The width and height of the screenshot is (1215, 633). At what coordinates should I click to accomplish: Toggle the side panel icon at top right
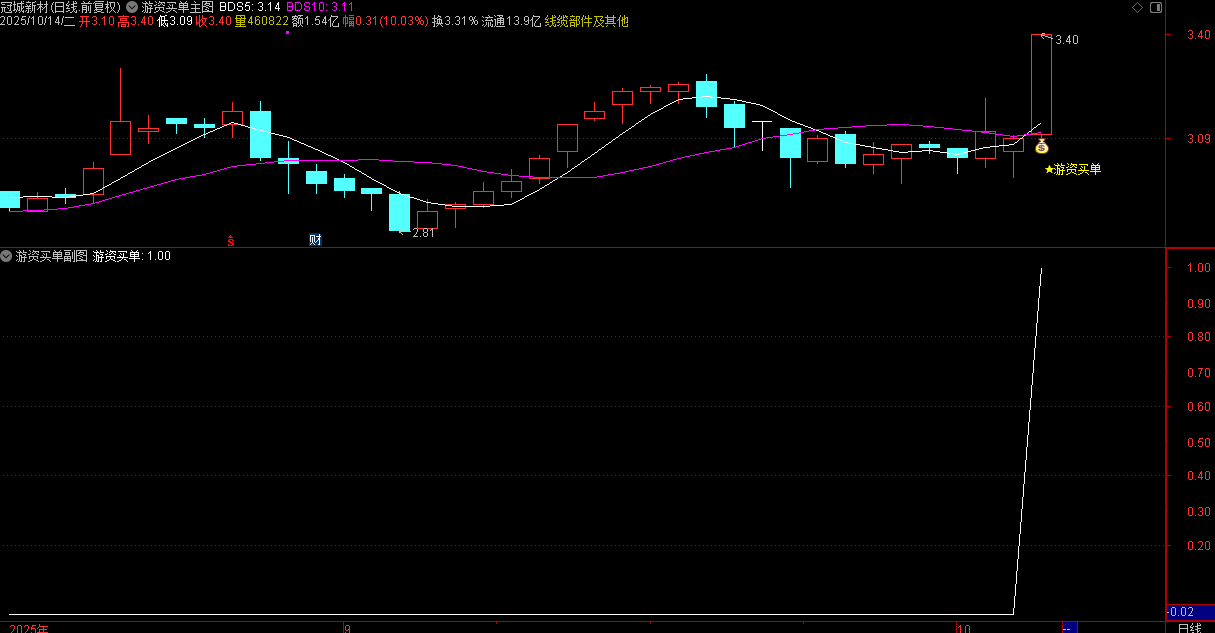(1157, 7)
